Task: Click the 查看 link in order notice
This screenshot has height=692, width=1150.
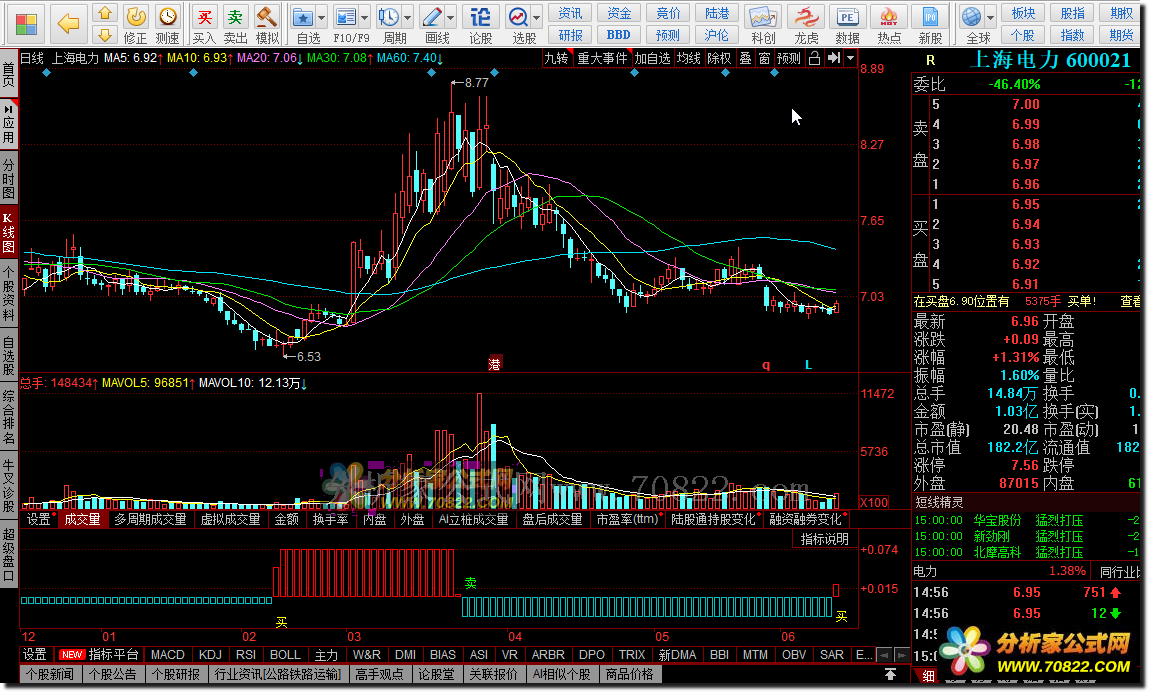Action: 1130,301
